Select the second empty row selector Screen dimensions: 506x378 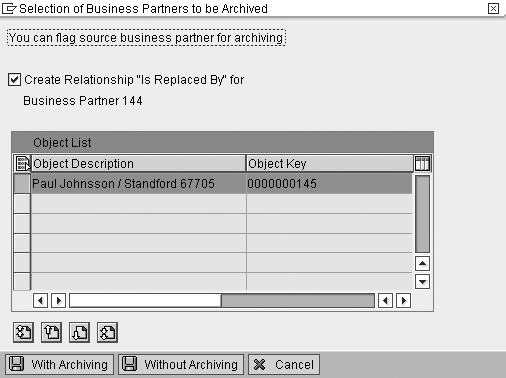[x=22, y=223]
